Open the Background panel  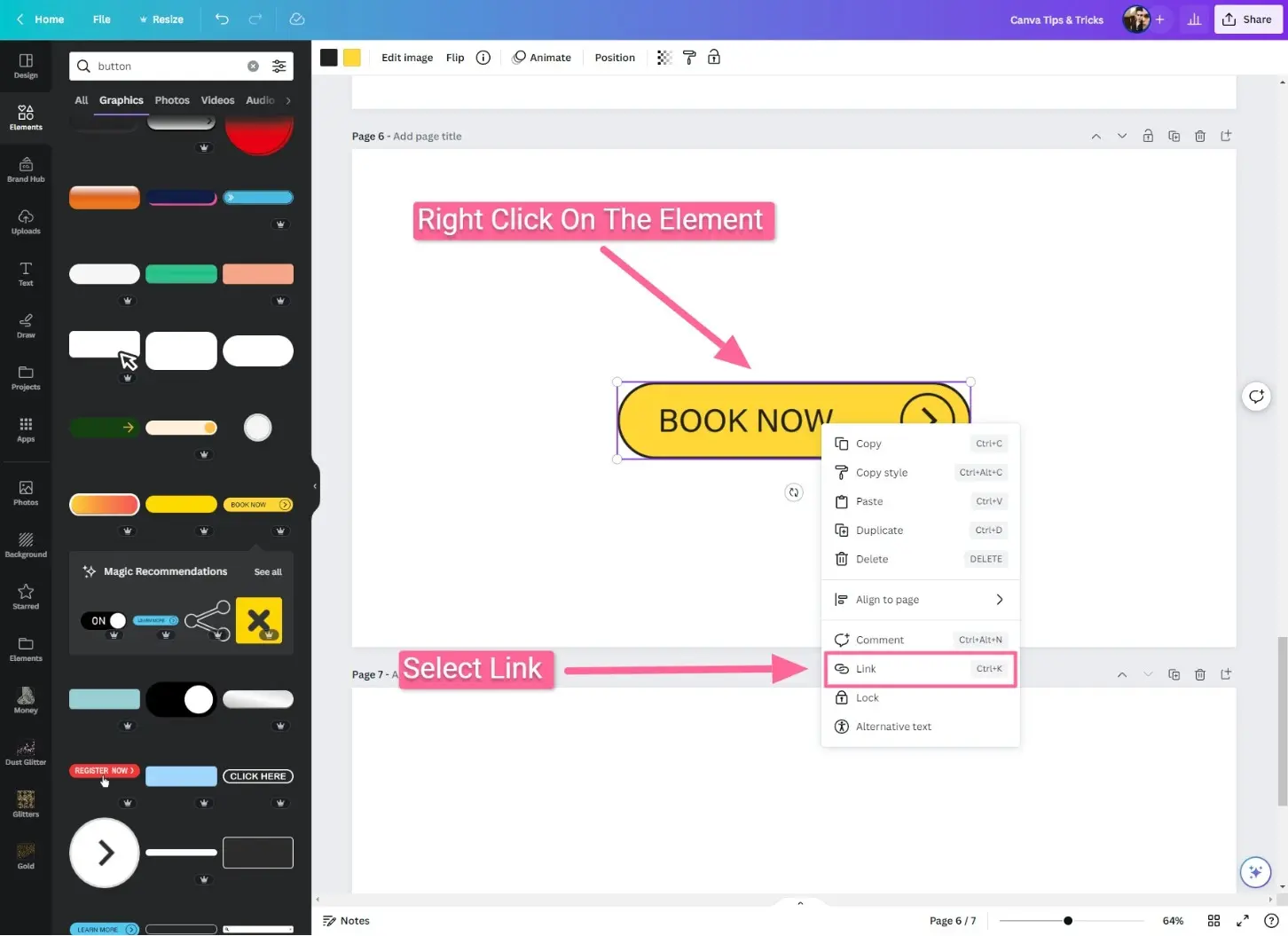tap(26, 545)
